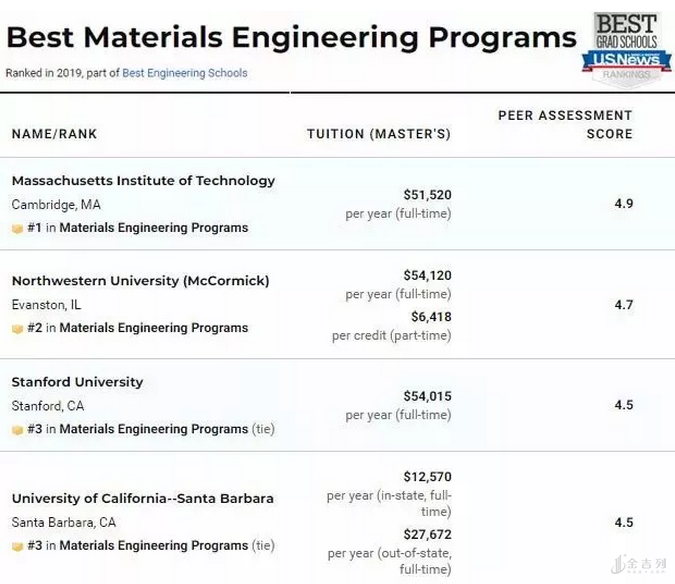
Task: Click the Stanford #3 ranking badge icon
Action: (17, 429)
